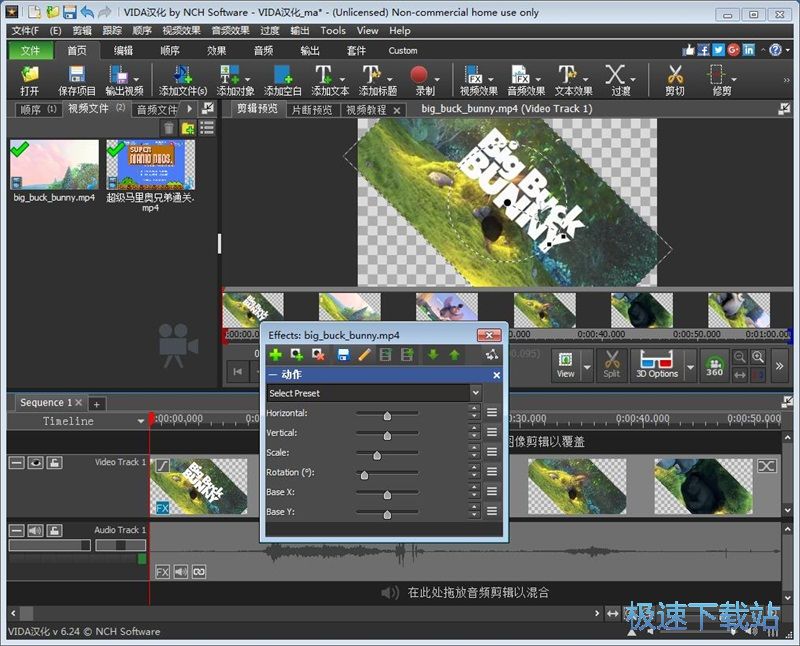
Task: Click the 过渡 transition icon
Action: 615,80
